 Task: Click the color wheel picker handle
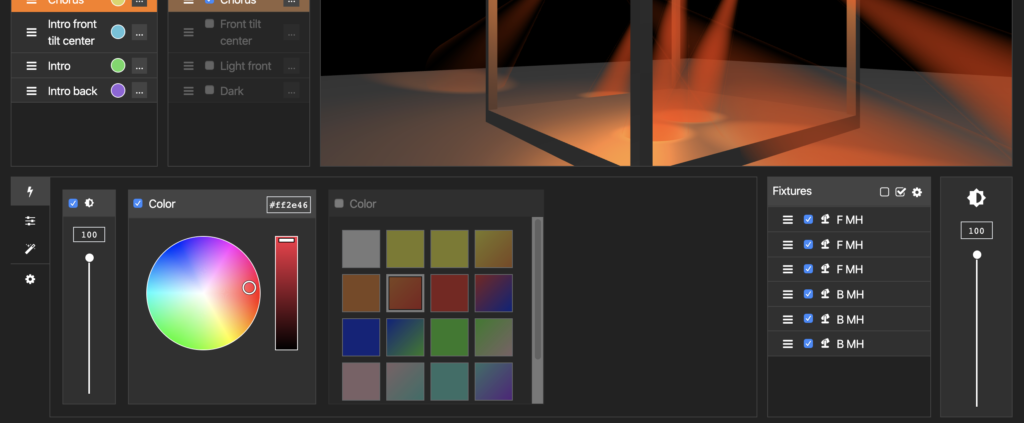(x=249, y=287)
